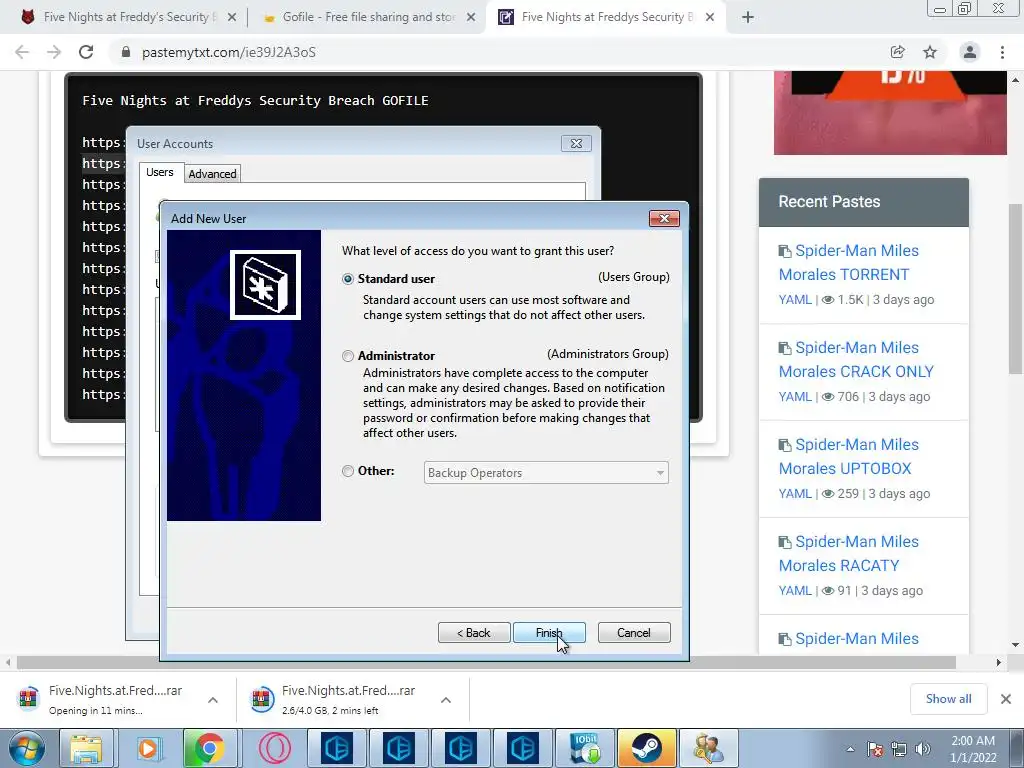The image size is (1024, 768).
Task: Go forward in browser history
Action: point(54,52)
